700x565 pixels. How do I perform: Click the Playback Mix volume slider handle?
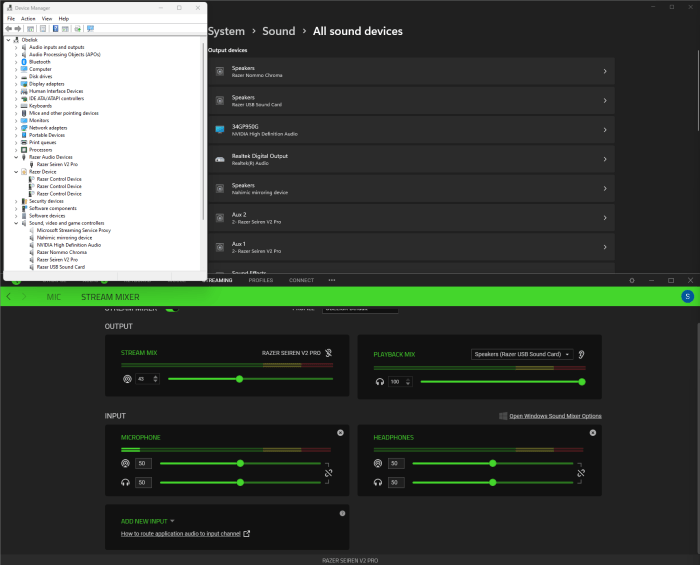(x=582, y=382)
